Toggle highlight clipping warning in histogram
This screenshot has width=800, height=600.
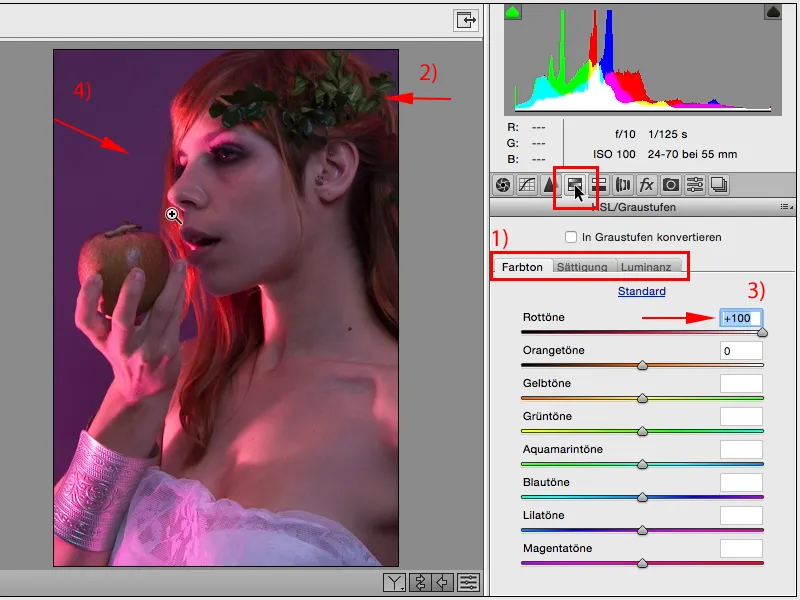(773, 12)
